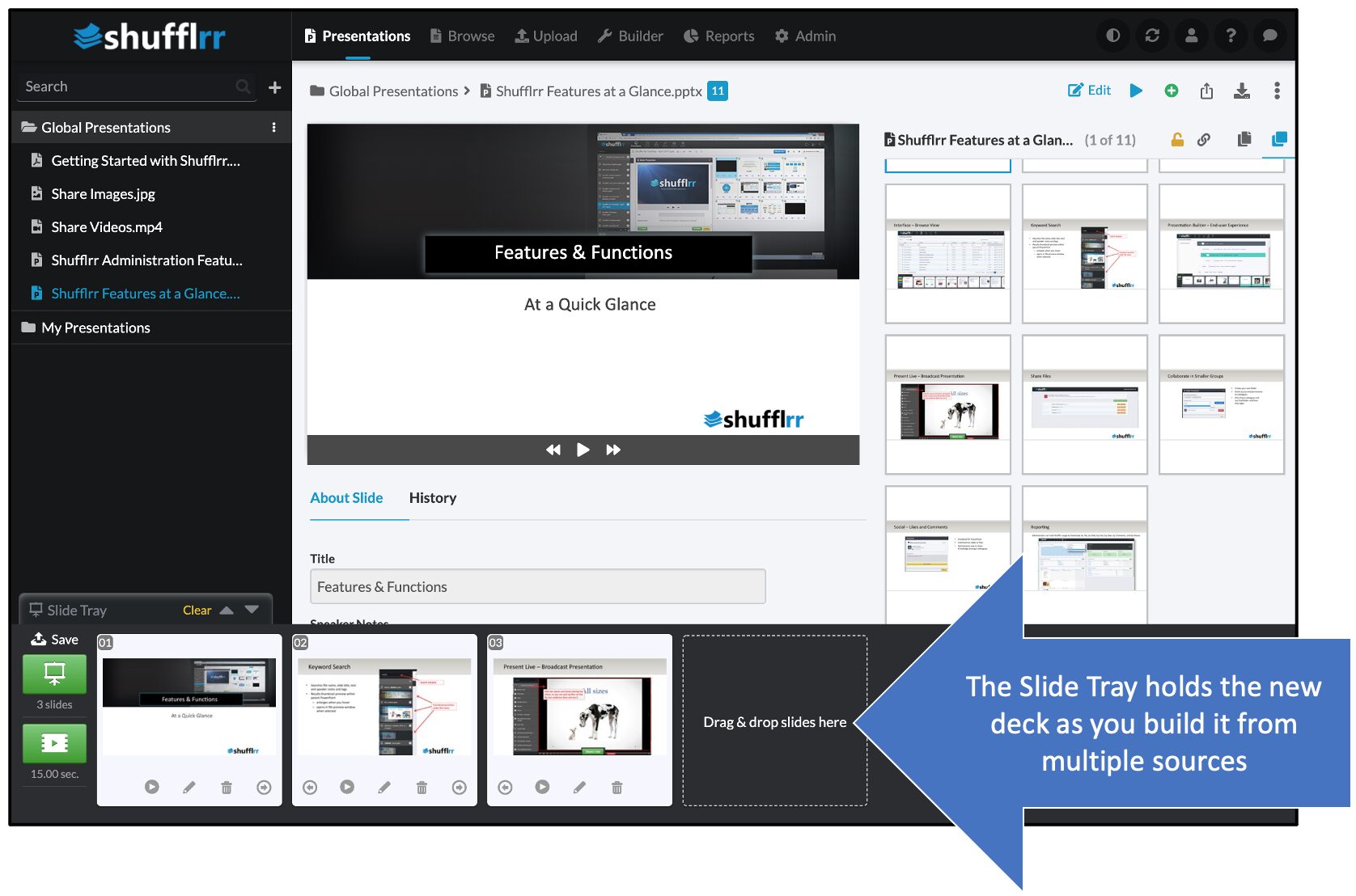Open the Builder tab
The width and height of the screenshot is (1356, 896).
coord(630,36)
